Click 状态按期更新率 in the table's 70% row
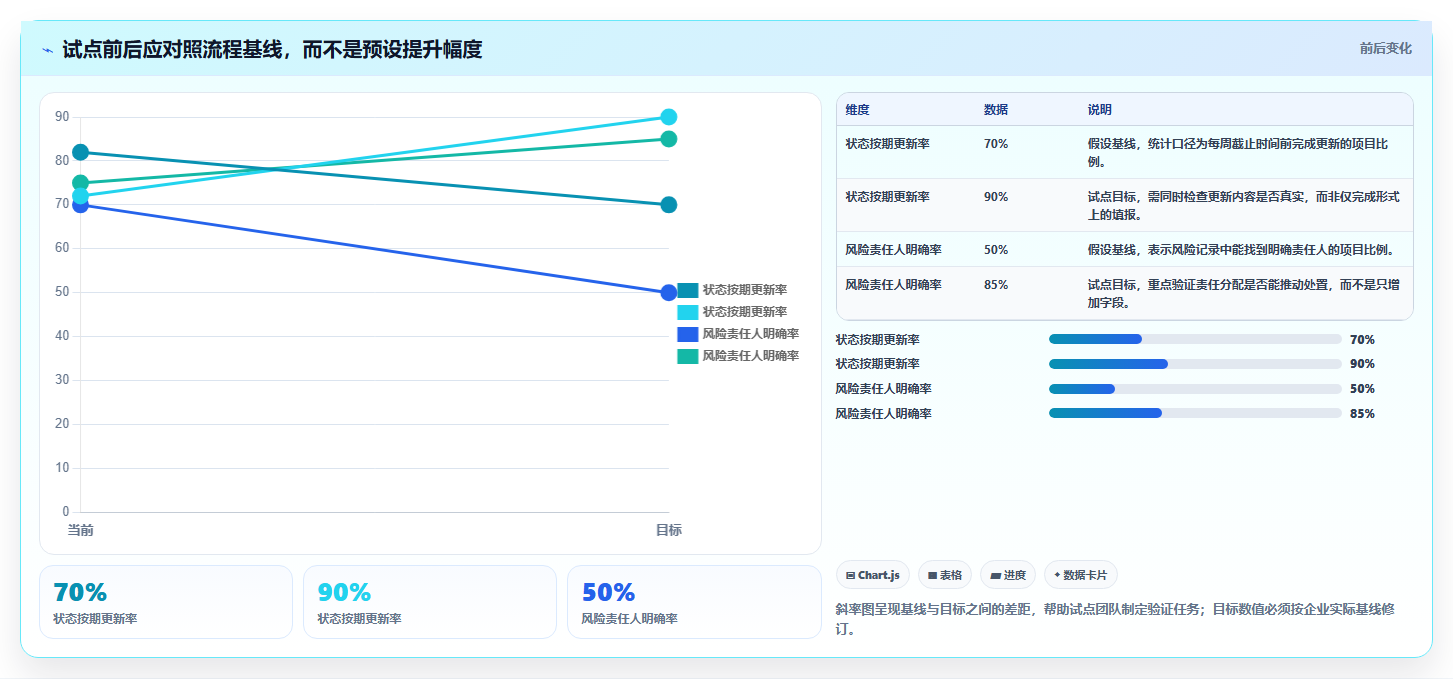The height and width of the screenshot is (679, 1453). tap(888, 144)
